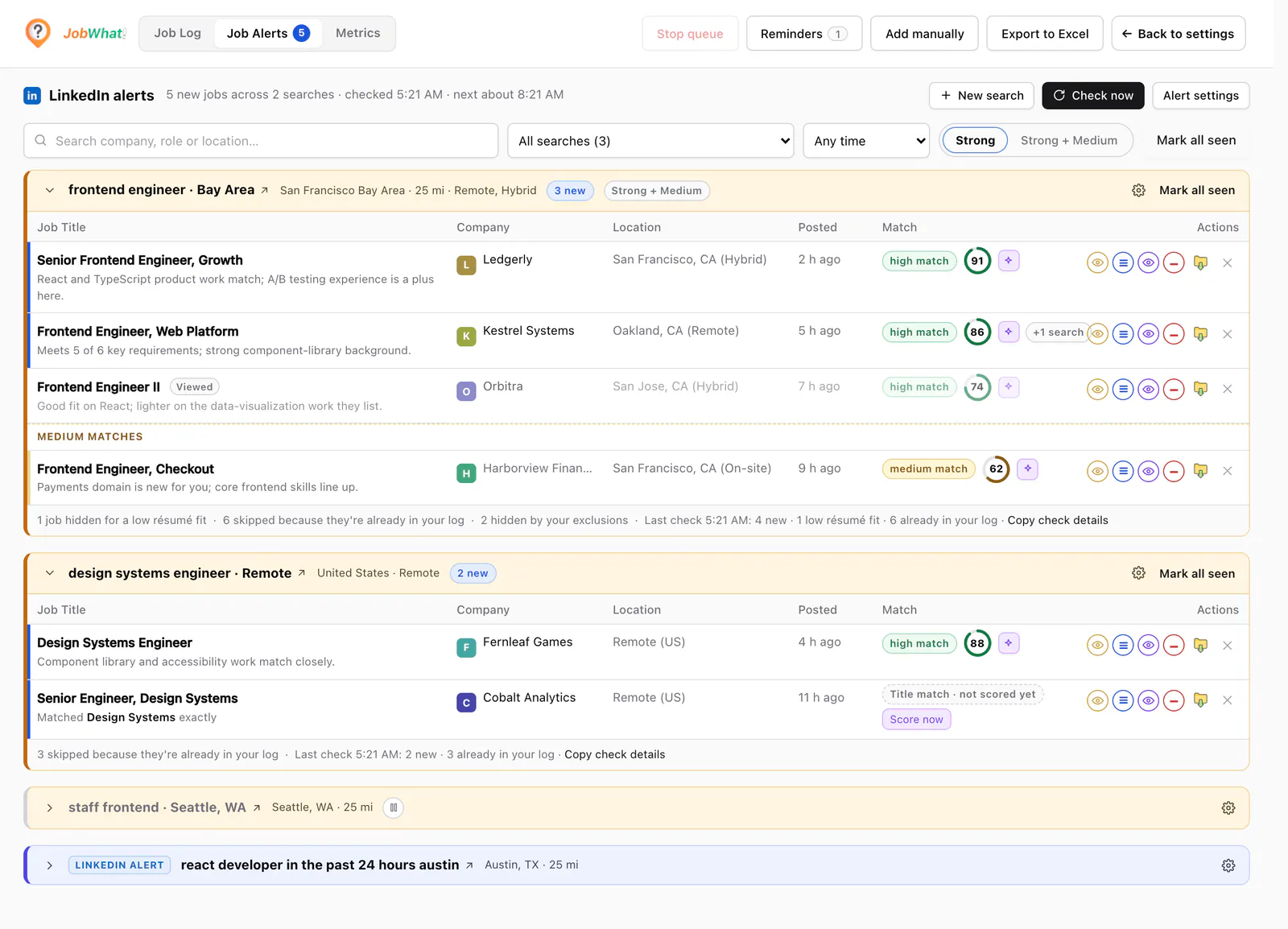Open gear settings for staff frontend Seattle search
This screenshot has width=1288, height=929.
coord(1228,808)
